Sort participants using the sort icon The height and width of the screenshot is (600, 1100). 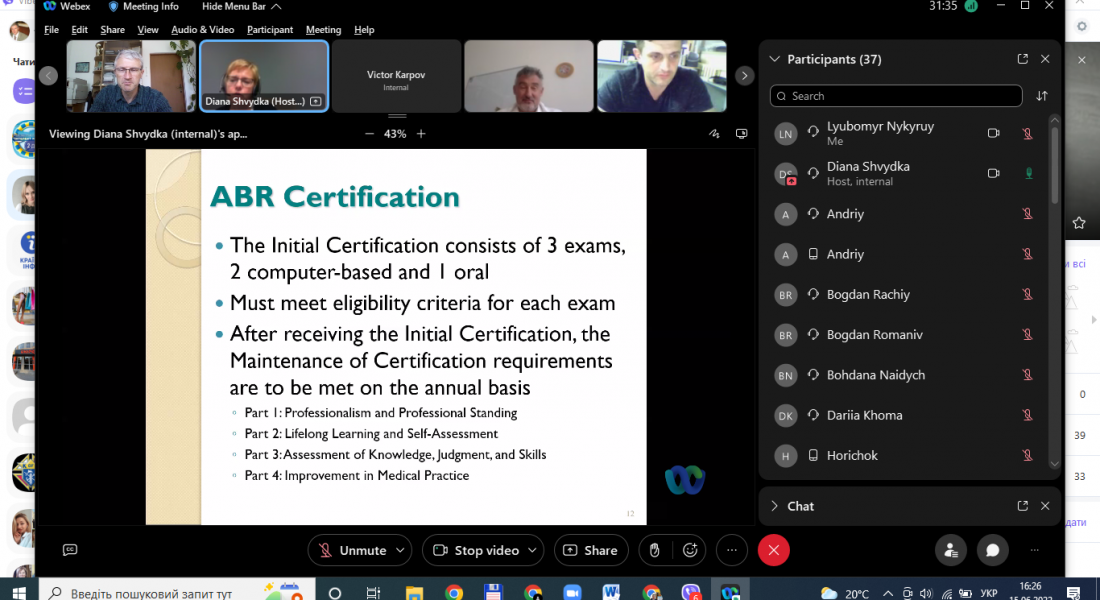[x=1042, y=96]
